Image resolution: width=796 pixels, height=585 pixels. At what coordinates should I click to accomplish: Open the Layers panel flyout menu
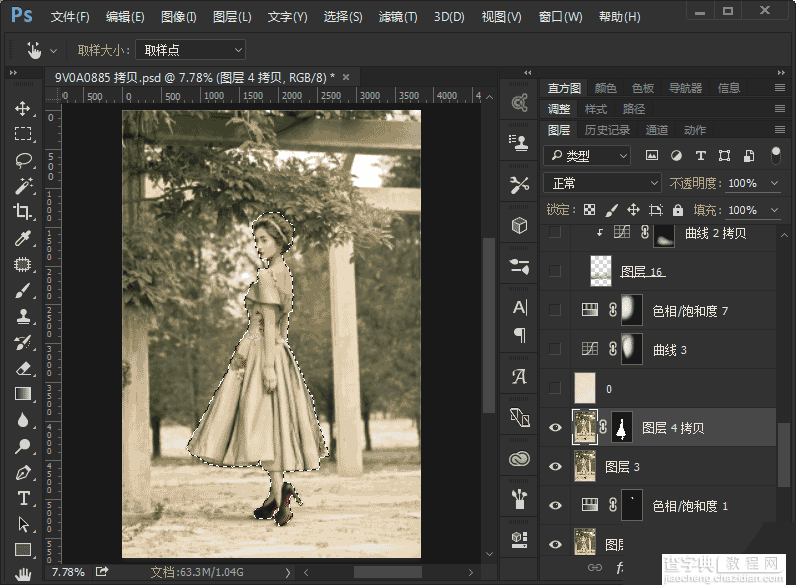(780, 130)
